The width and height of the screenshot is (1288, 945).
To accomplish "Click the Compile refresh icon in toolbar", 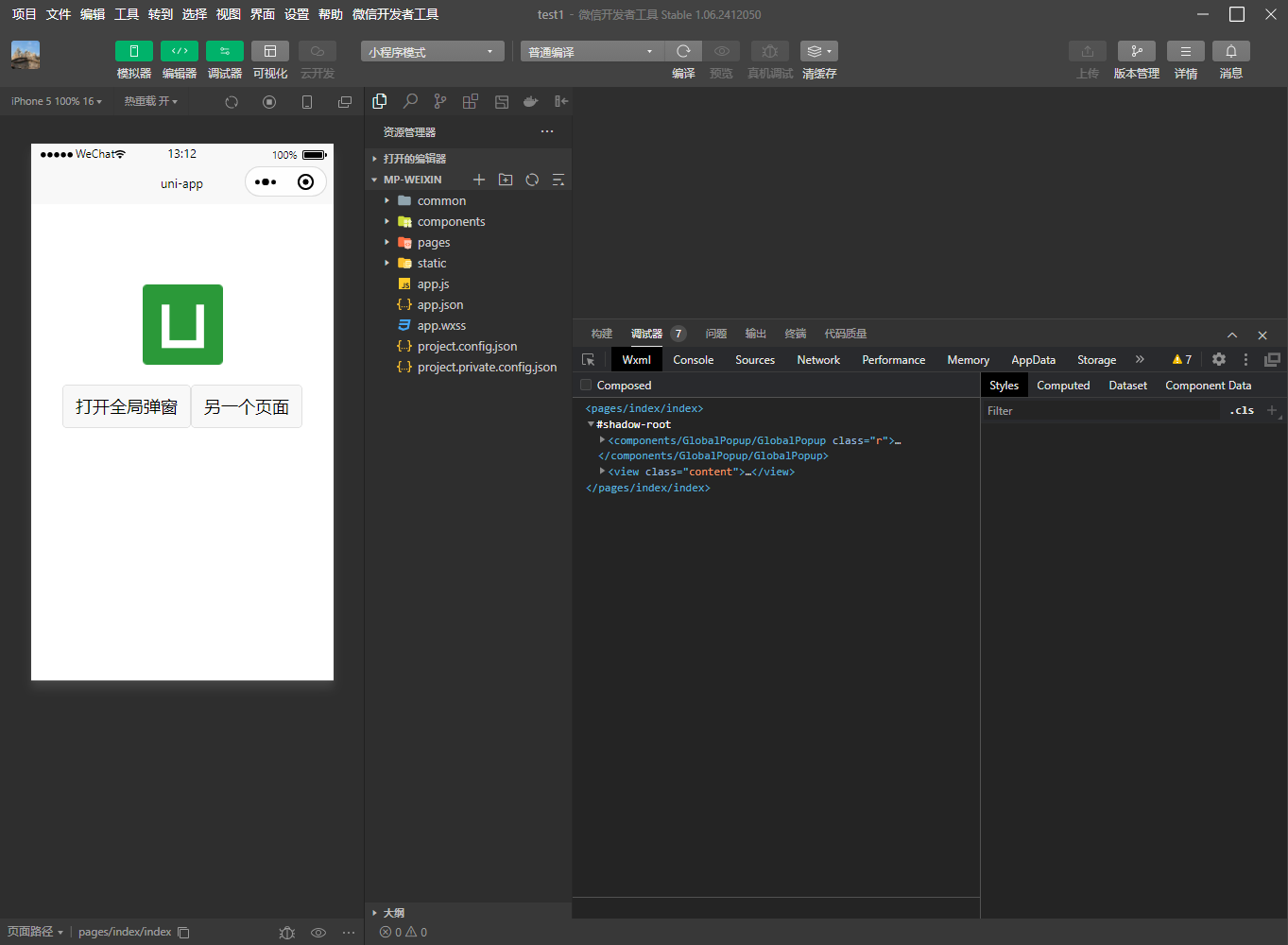I will pyautogui.click(x=683, y=51).
